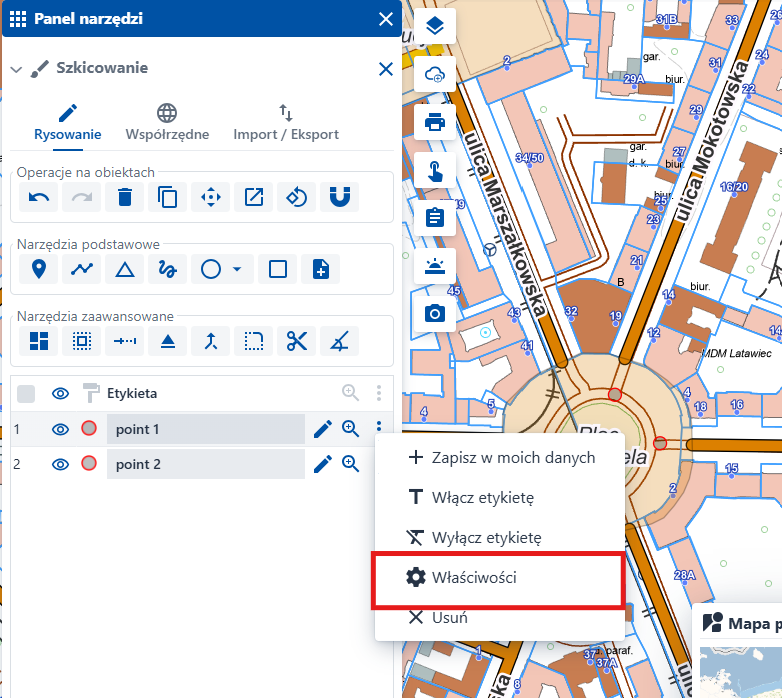
Task: Open the print map button
Action: 435,122
